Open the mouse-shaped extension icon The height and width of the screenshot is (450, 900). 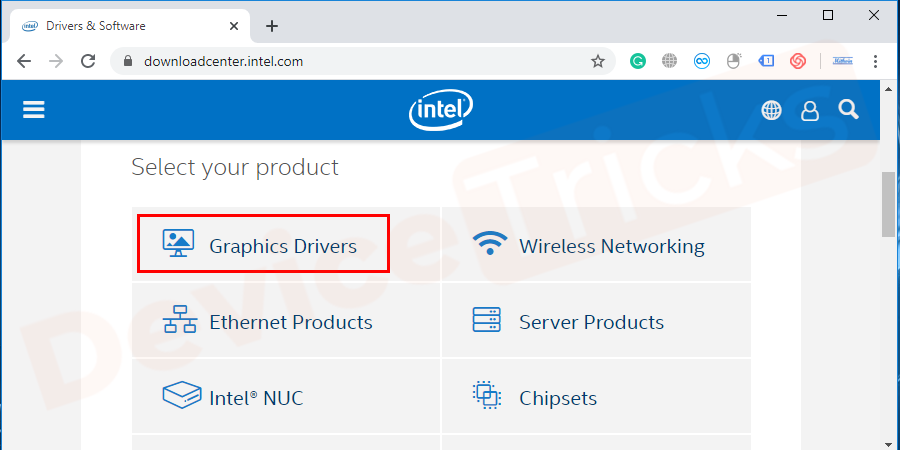[x=734, y=60]
